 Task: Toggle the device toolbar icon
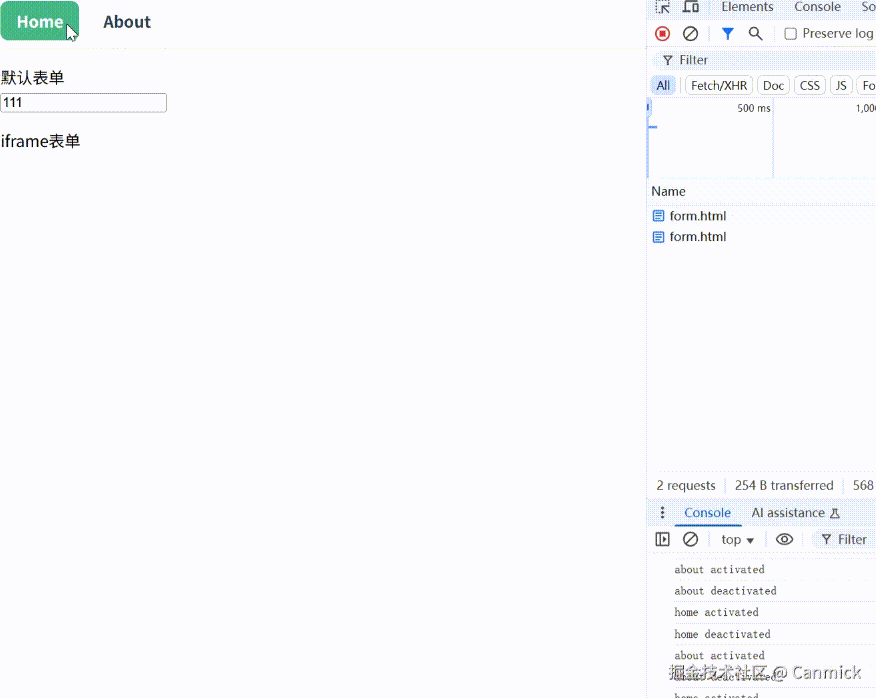[x=691, y=7]
